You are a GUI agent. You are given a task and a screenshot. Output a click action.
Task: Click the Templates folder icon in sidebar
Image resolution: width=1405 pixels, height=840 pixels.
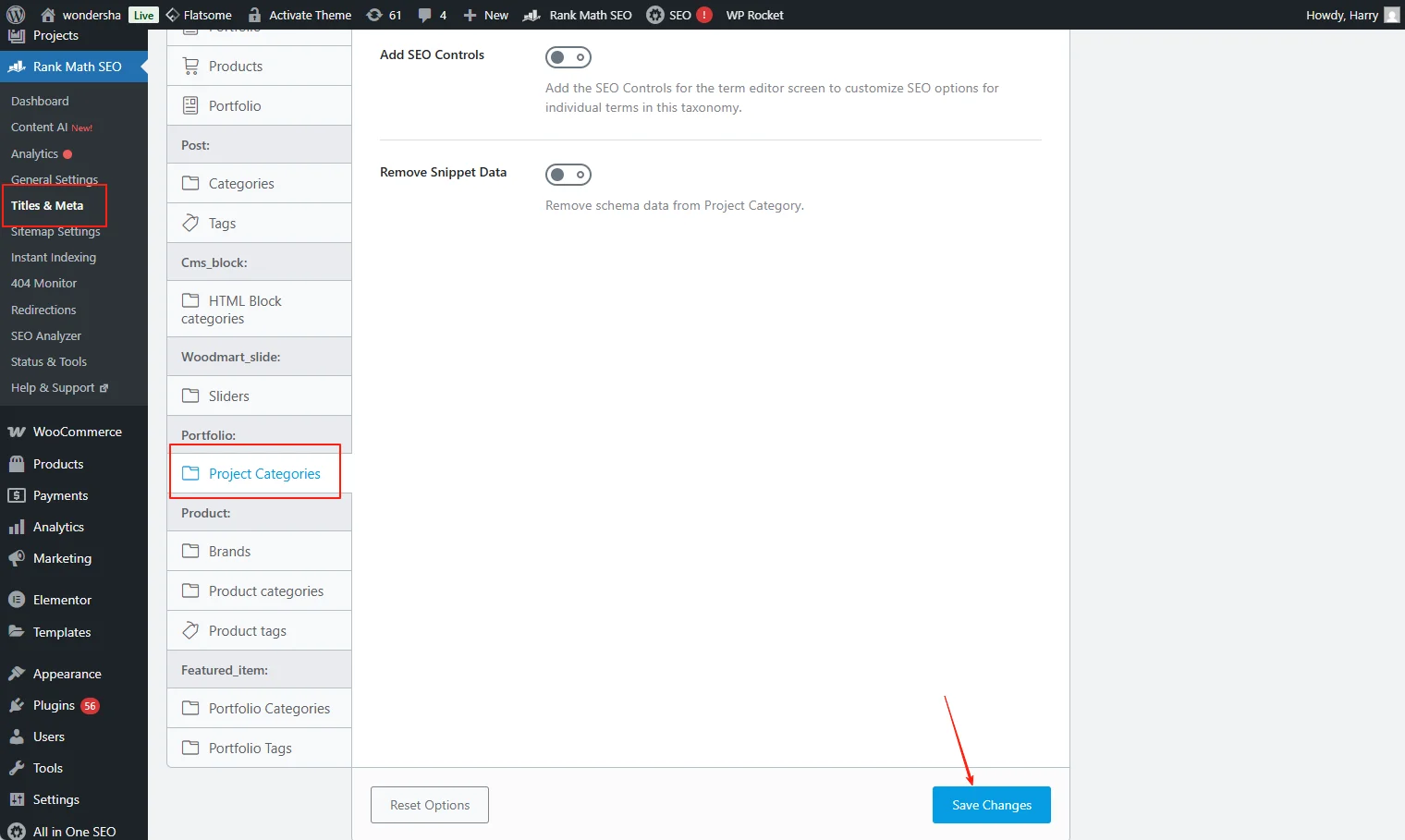pyautogui.click(x=17, y=632)
